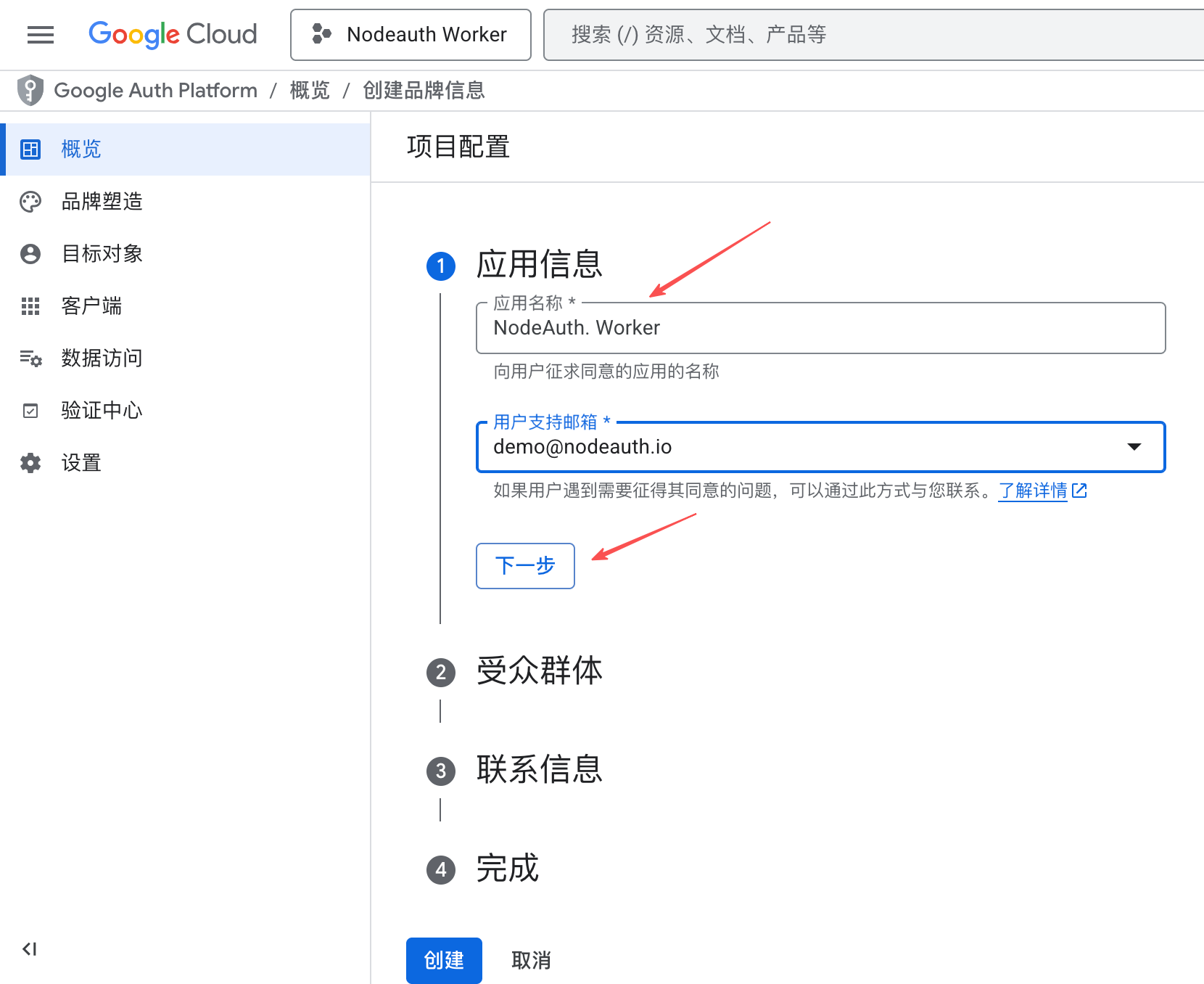Viewport: 1204px width, 984px height.
Task: Click the 取消 button
Action: (x=531, y=960)
